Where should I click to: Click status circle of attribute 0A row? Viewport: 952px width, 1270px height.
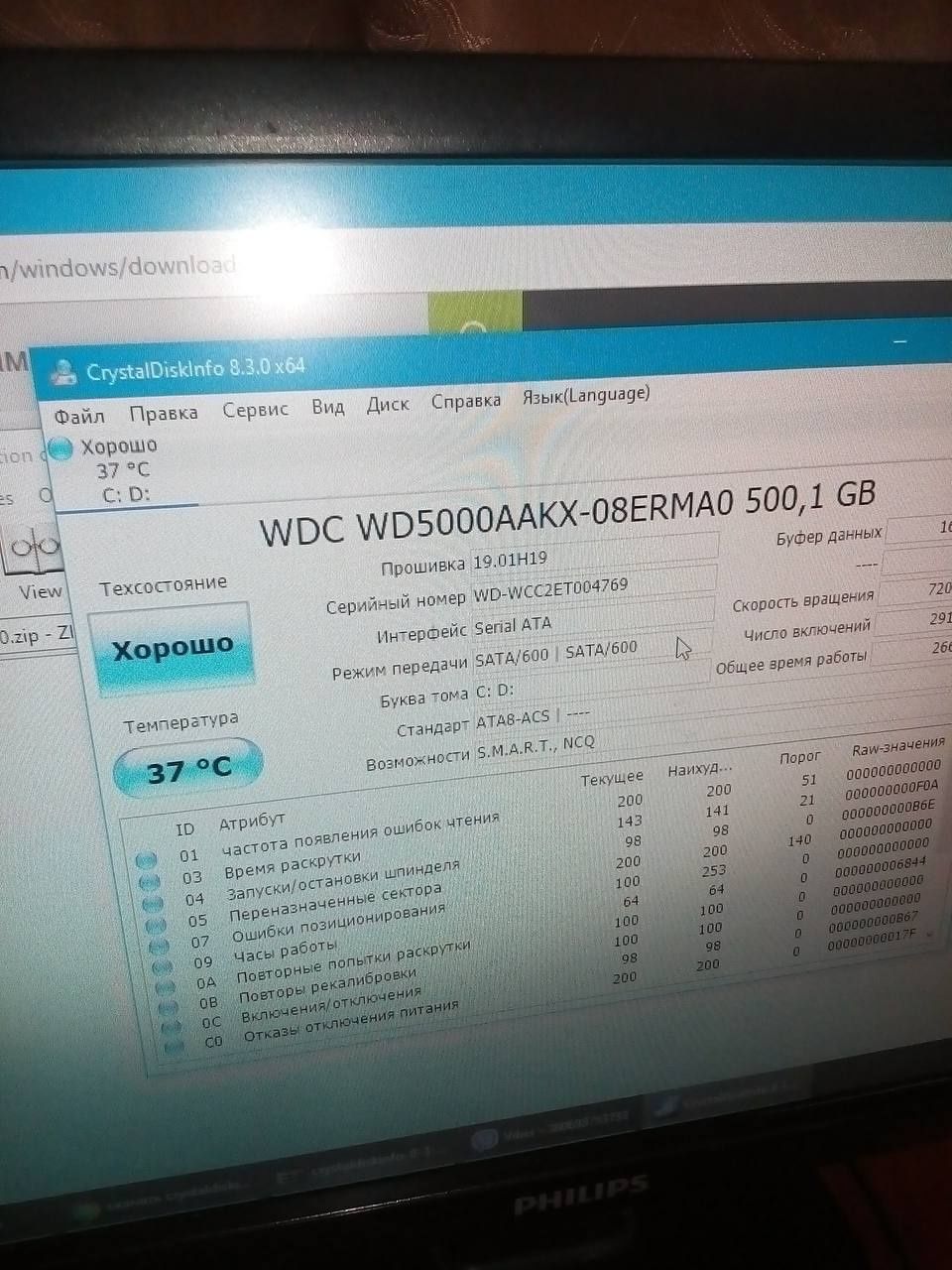[x=168, y=987]
